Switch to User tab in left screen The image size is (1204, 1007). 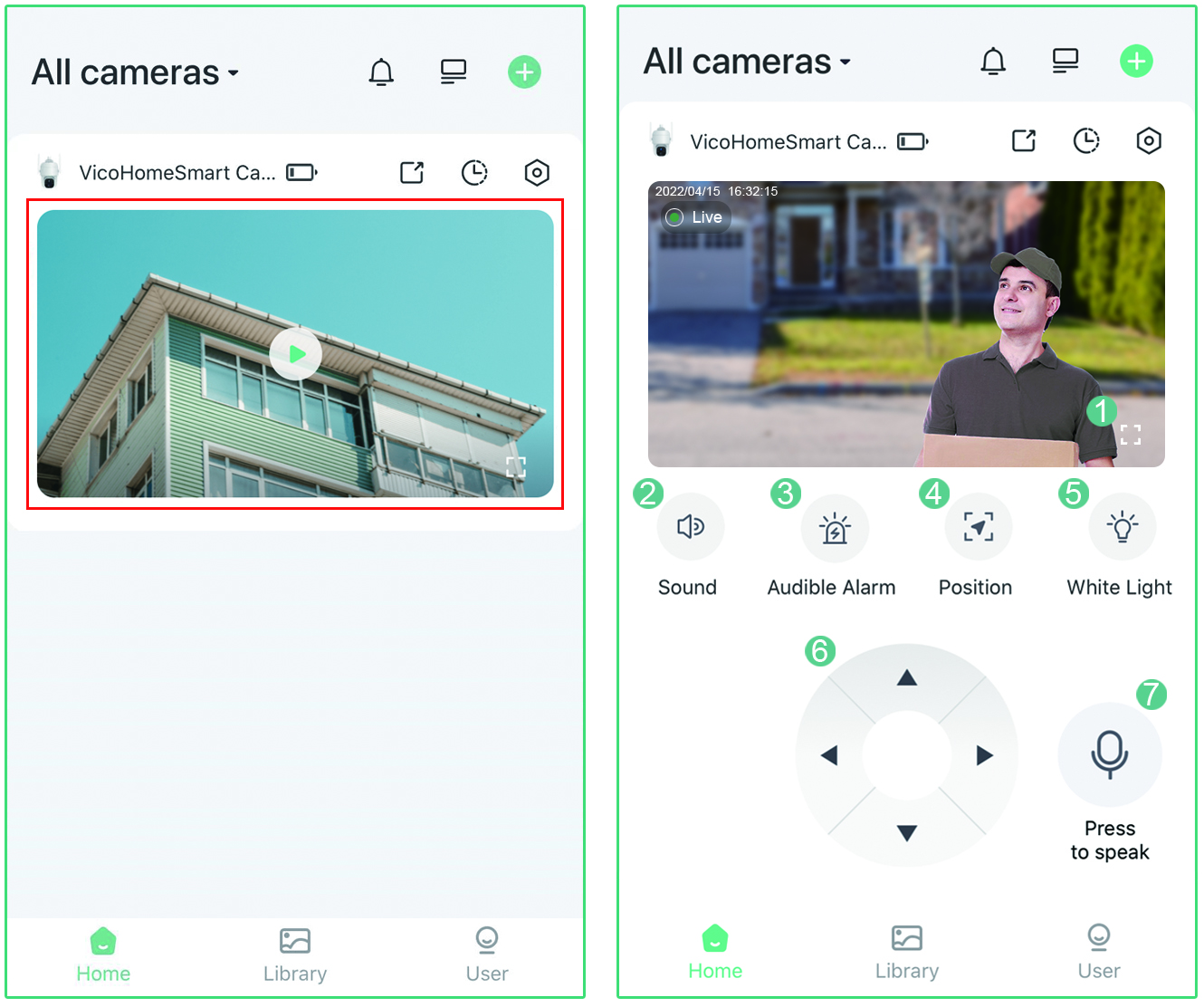click(487, 955)
